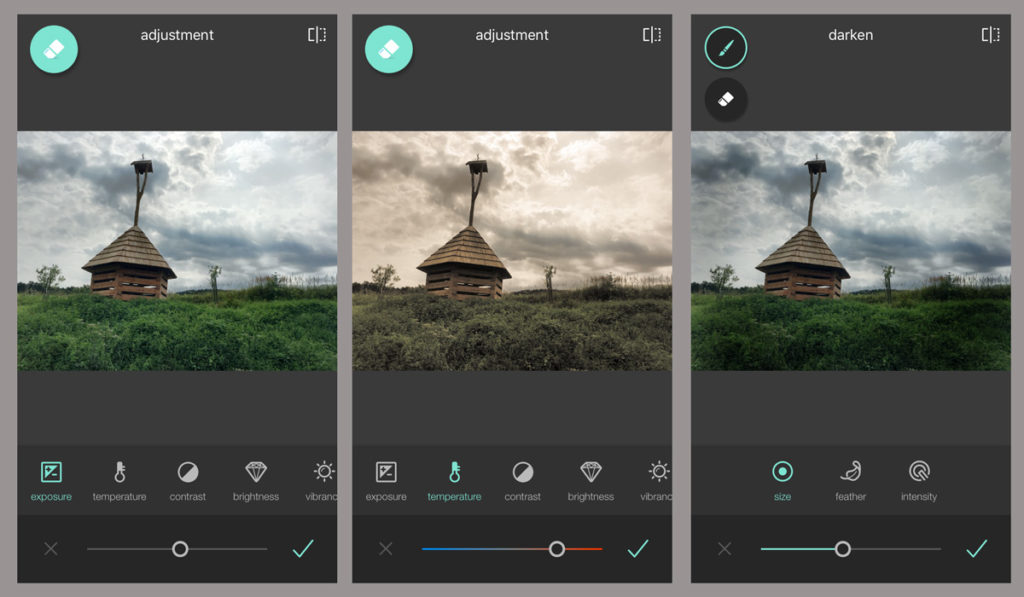Click the brush size slider handle
The image size is (1024, 597).
[843, 549]
